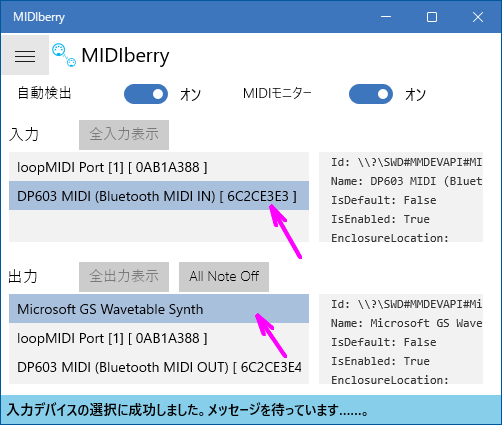Click the MIDIberry connector logo icon
This screenshot has height=425, width=502.
click(x=64, y=55)
